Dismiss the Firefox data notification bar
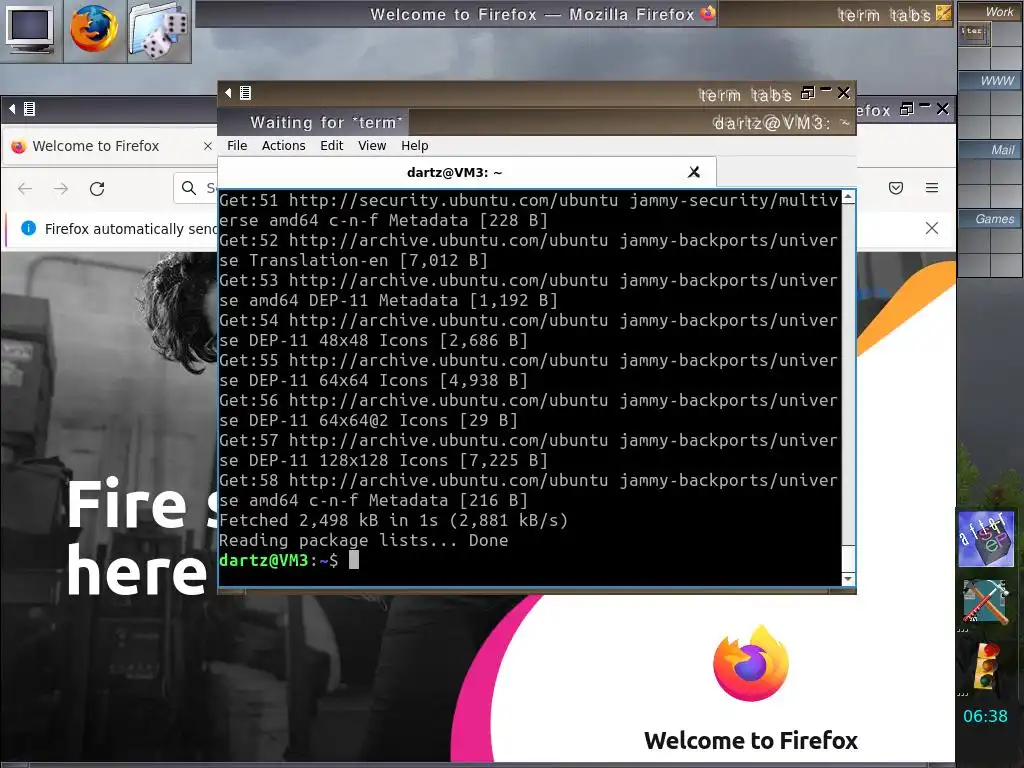 [932, 228]
